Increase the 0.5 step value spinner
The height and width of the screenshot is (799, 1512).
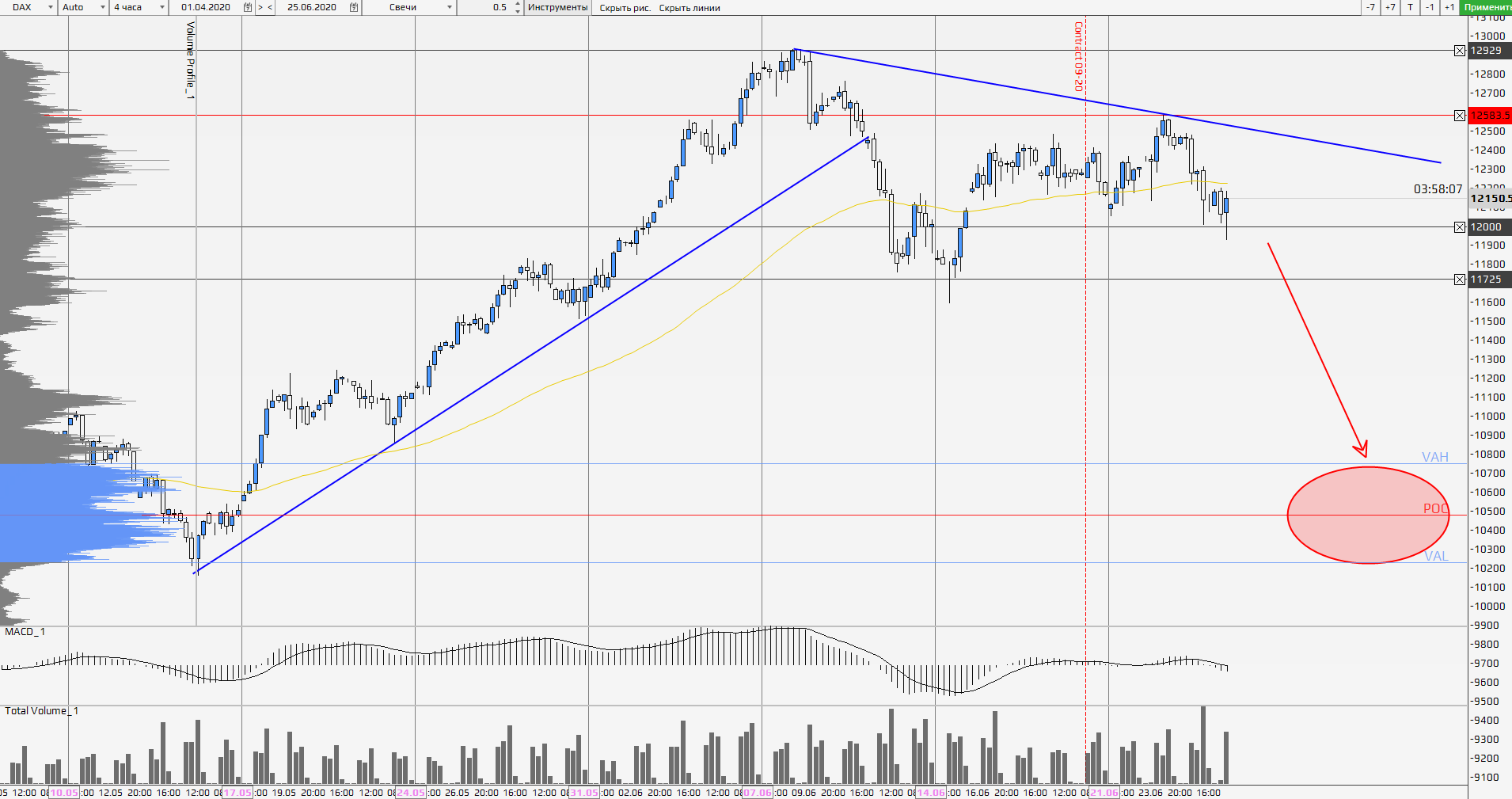coord(518,4)
